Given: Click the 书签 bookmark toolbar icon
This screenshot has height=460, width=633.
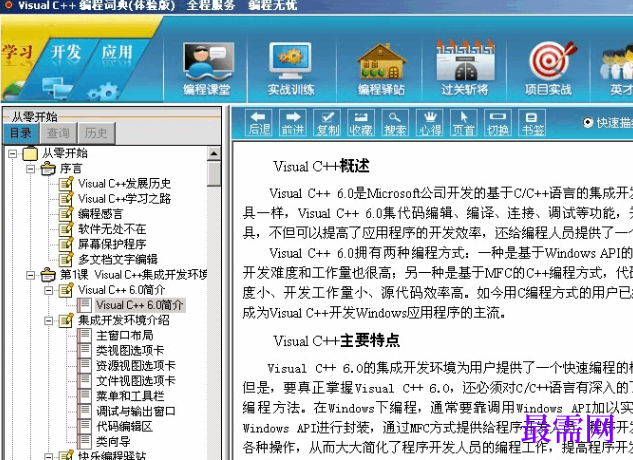Looking at the screenshot, I should [532, 123].
